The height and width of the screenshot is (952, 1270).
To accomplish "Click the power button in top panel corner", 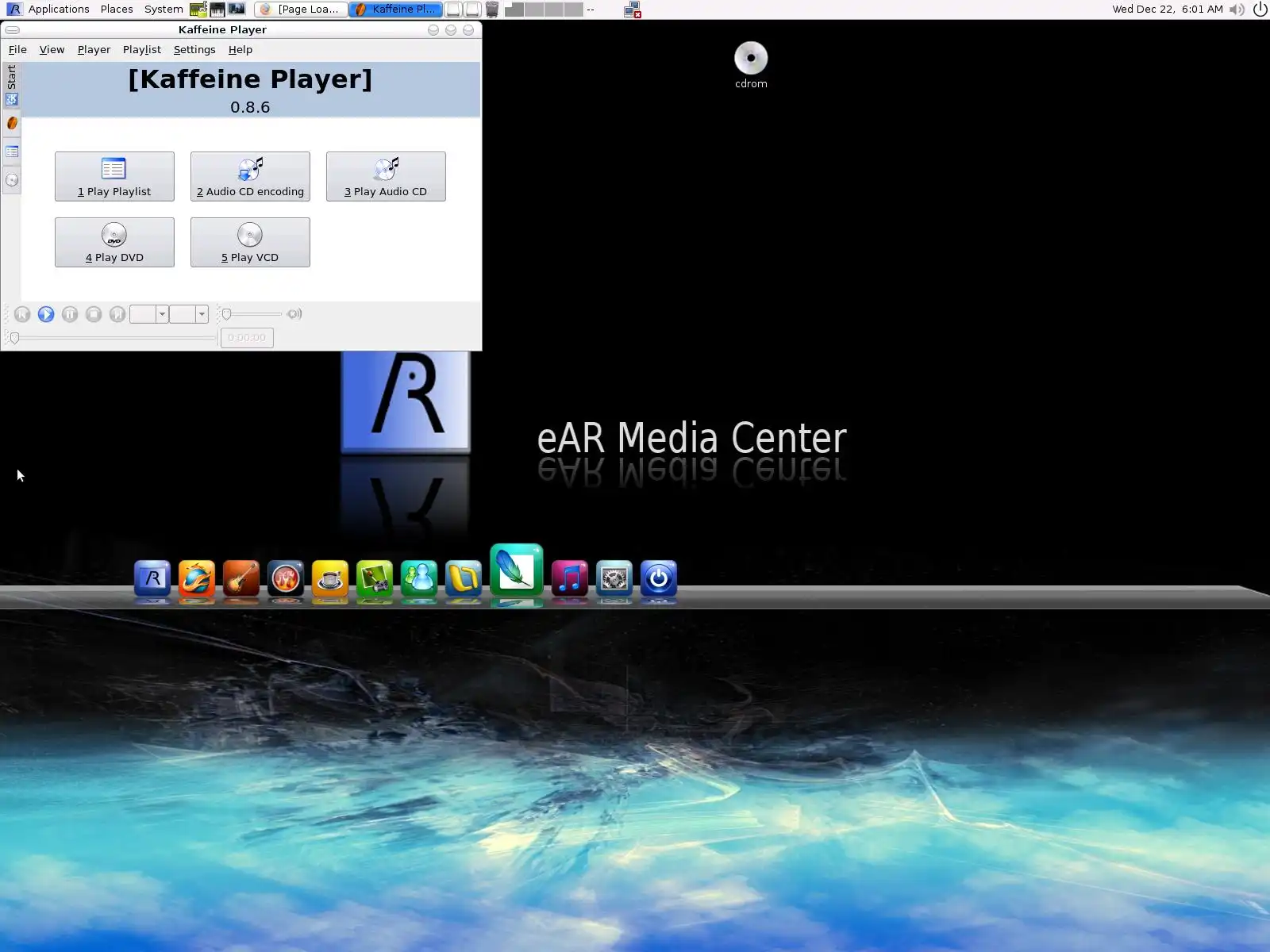I will pyautogui.click(x=1260, y=10).
